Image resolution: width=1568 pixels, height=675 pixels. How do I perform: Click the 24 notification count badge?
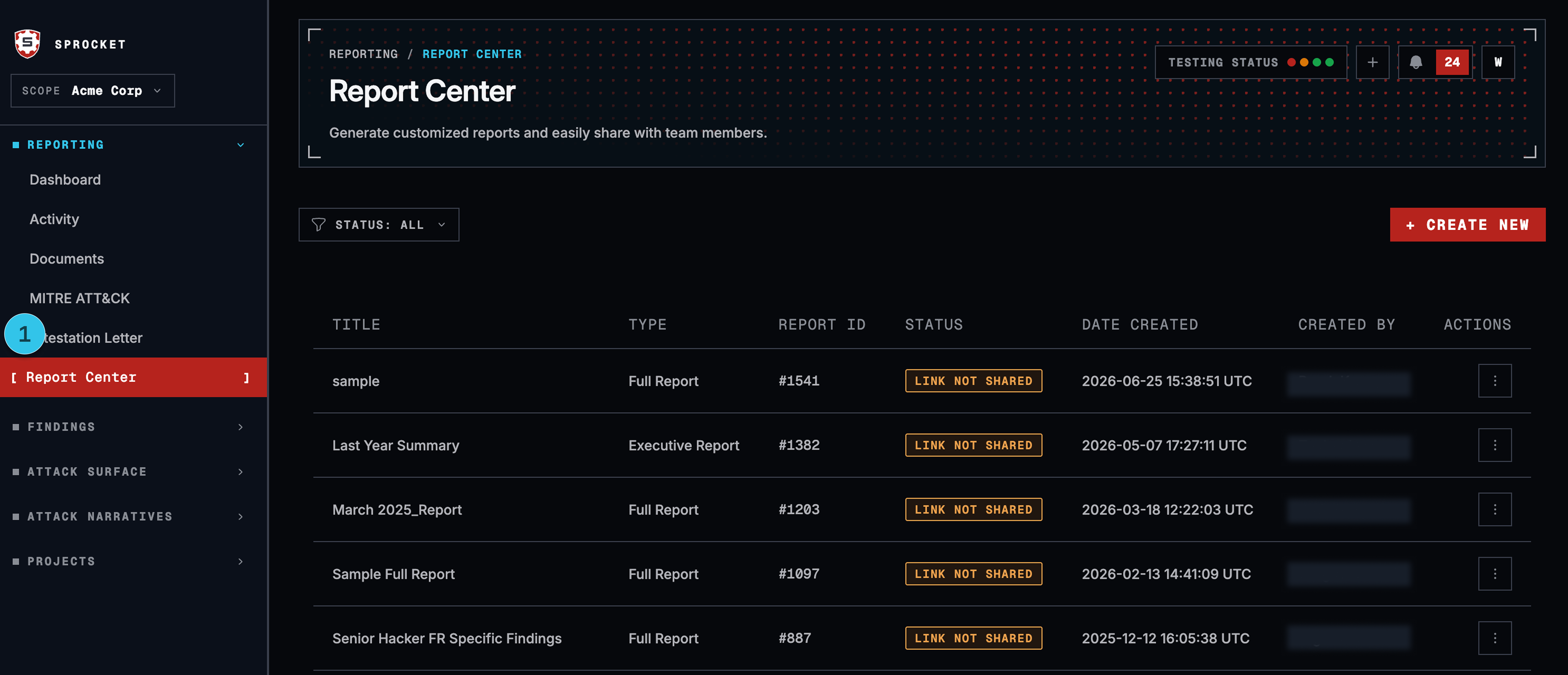coord(1452,62)
